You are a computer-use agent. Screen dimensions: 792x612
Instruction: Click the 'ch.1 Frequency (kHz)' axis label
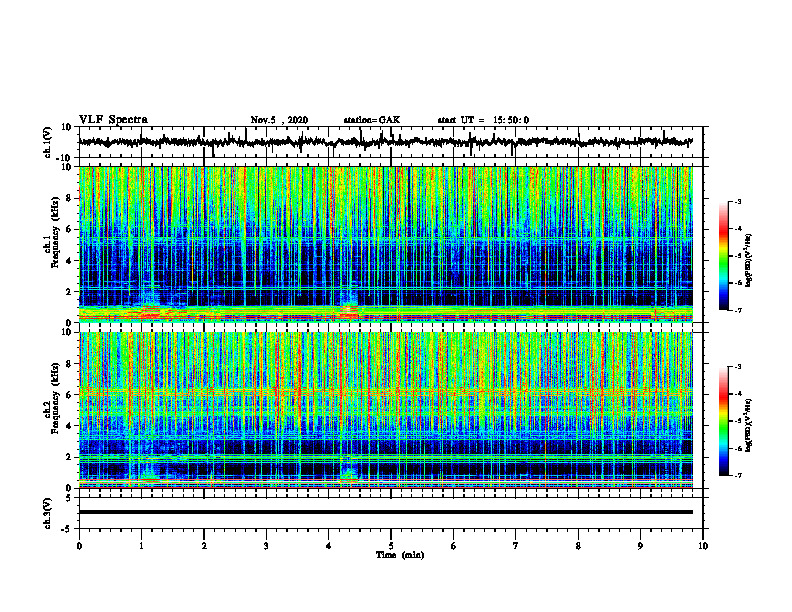[51, 232]
